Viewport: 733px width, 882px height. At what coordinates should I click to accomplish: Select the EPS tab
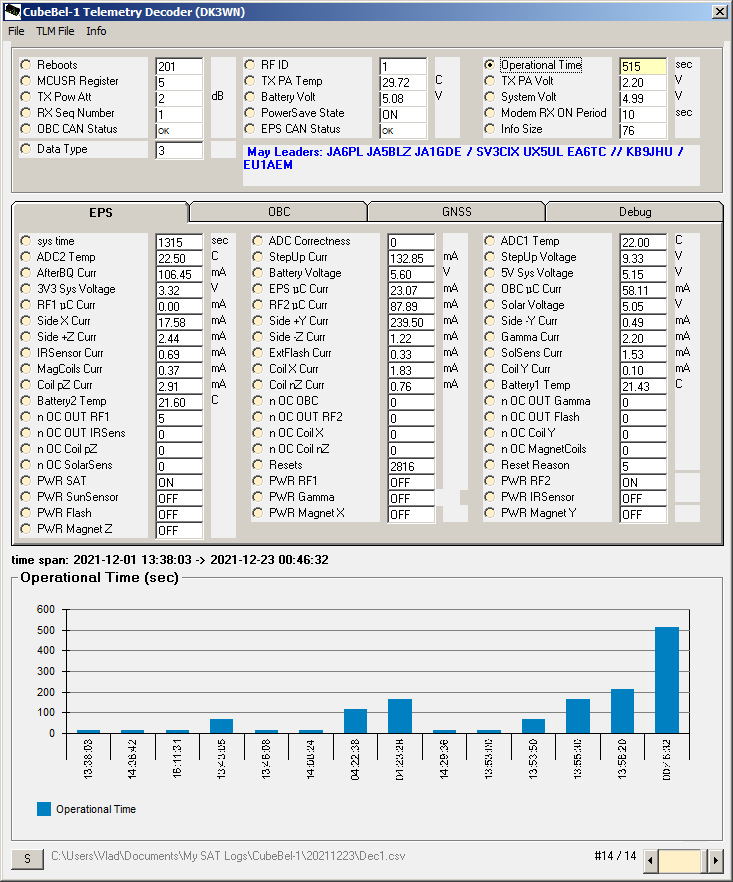coord(100,213)
